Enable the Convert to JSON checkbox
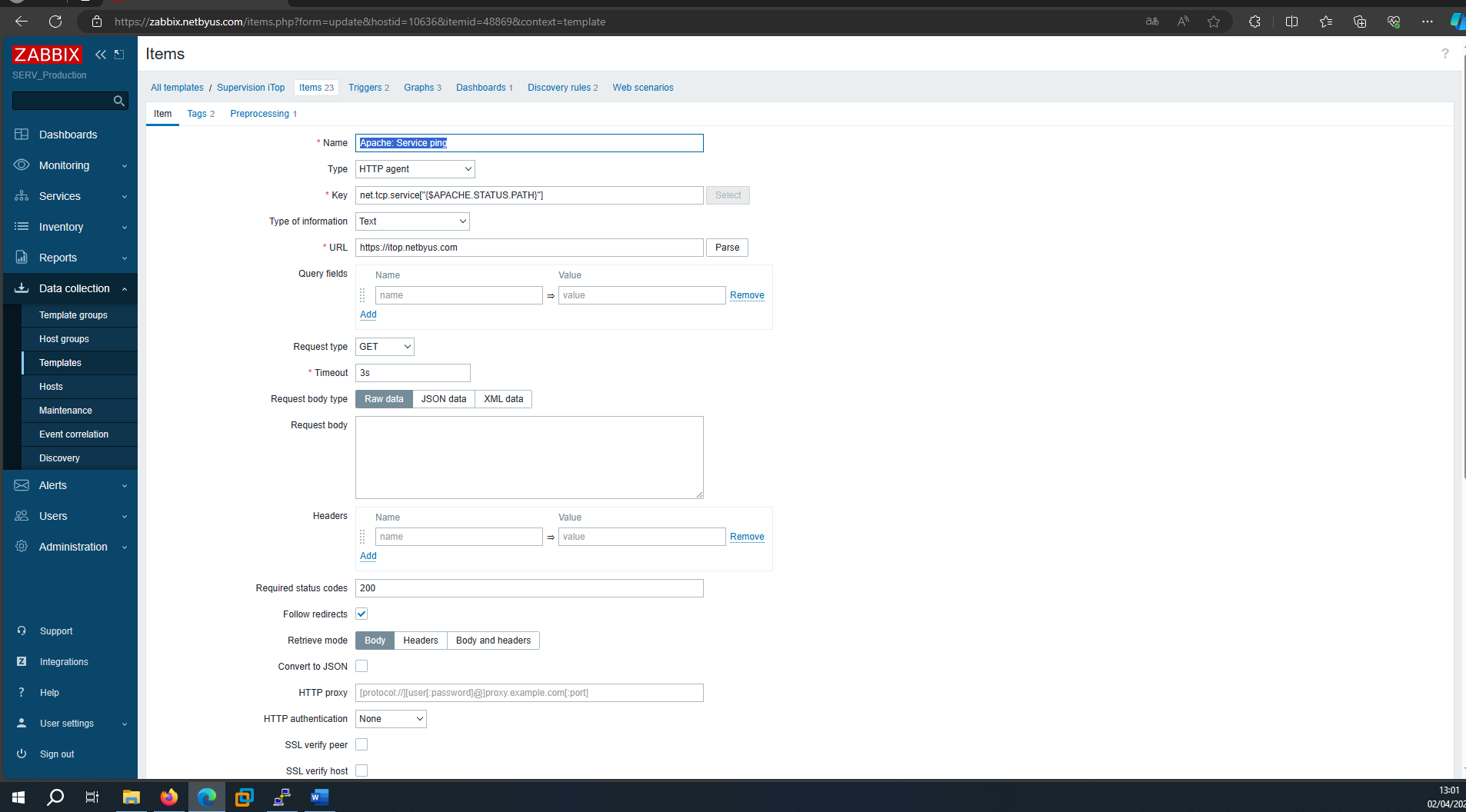Image resolution: width=1466 pixels, height=812 pixels. [362, 667]
